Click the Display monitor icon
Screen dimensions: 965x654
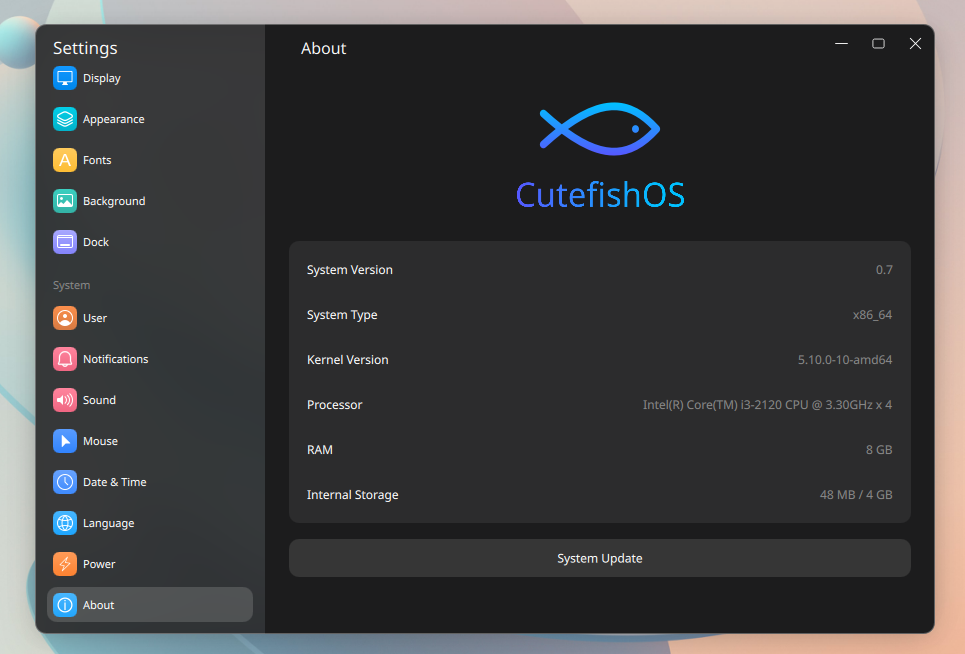[x=65, y=78]
